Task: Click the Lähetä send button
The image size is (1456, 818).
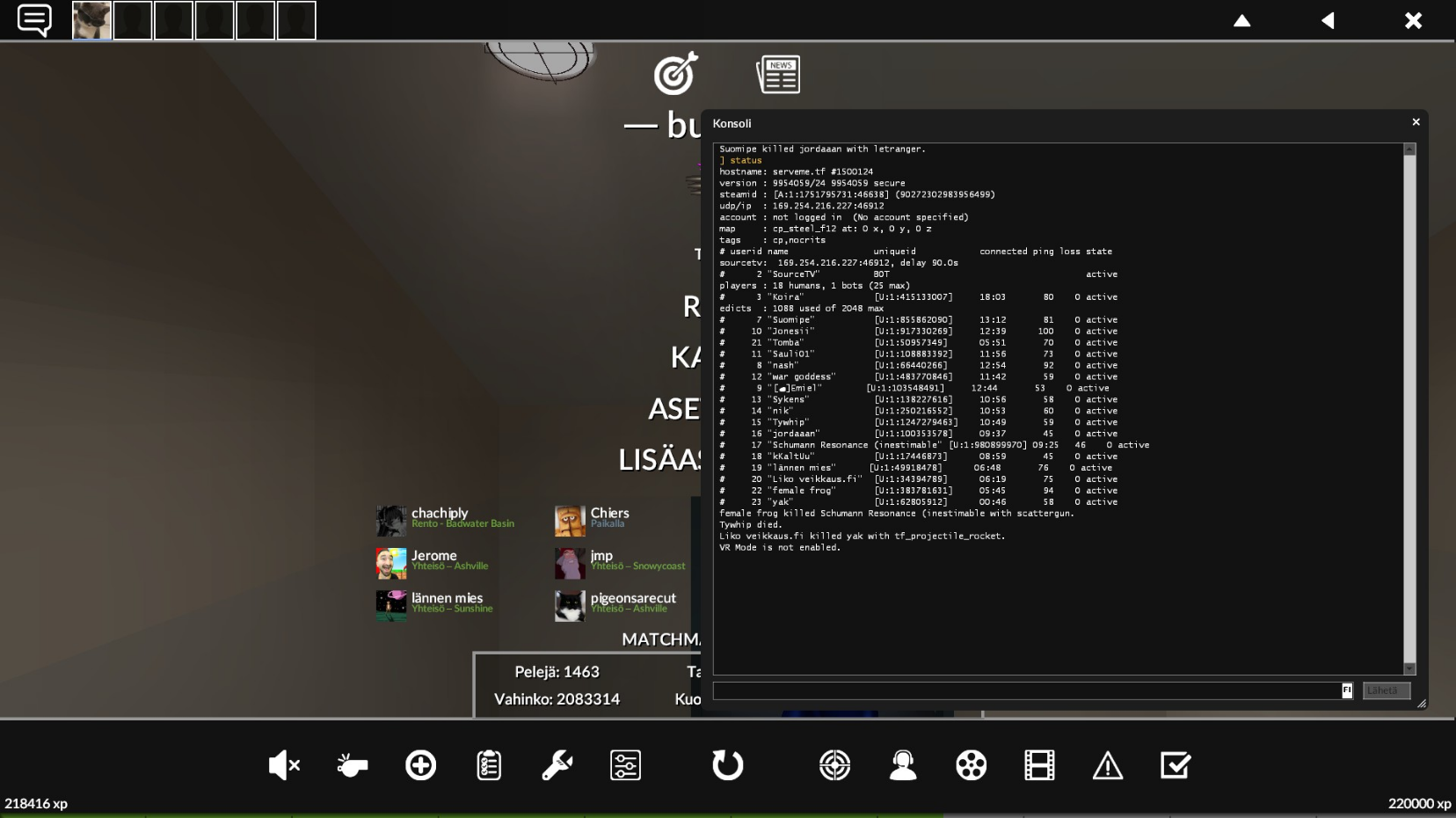Action: [1387, 691]
